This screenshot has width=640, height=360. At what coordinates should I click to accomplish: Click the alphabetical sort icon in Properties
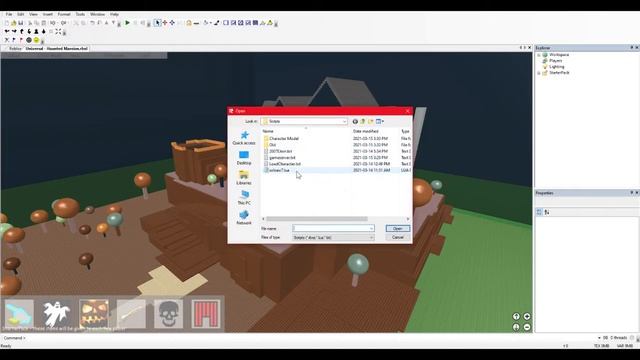click(x=547, y=212)
